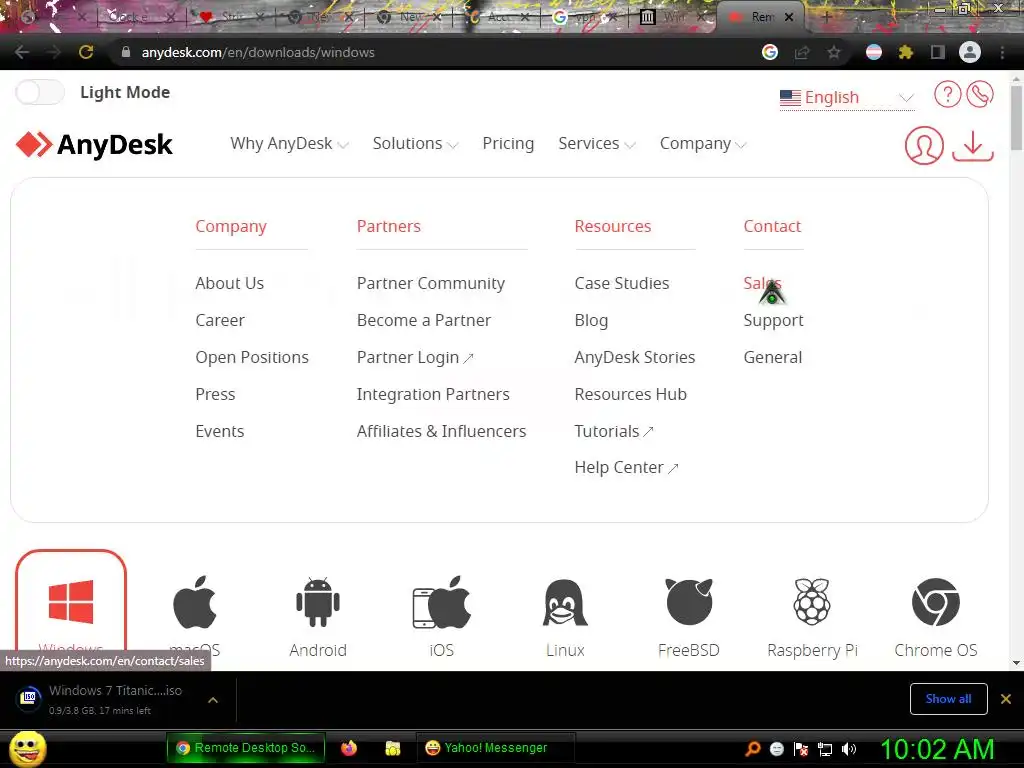The image size is (1024, 768).
Task: Open Partner Community link
Action: [x=430, y=283]
